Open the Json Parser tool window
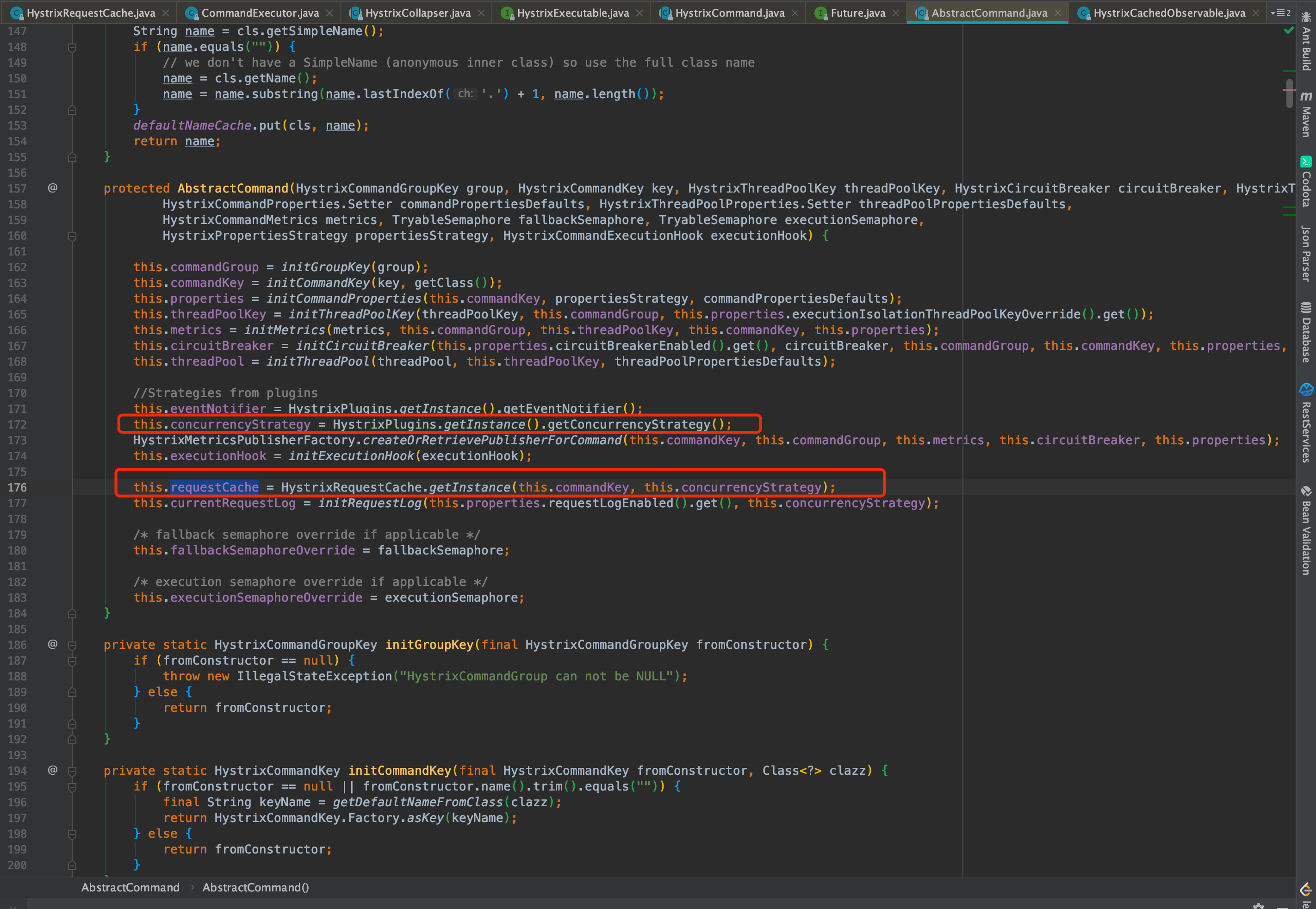This screenshot has width=1316, height=909. (x=1306, y=254)
